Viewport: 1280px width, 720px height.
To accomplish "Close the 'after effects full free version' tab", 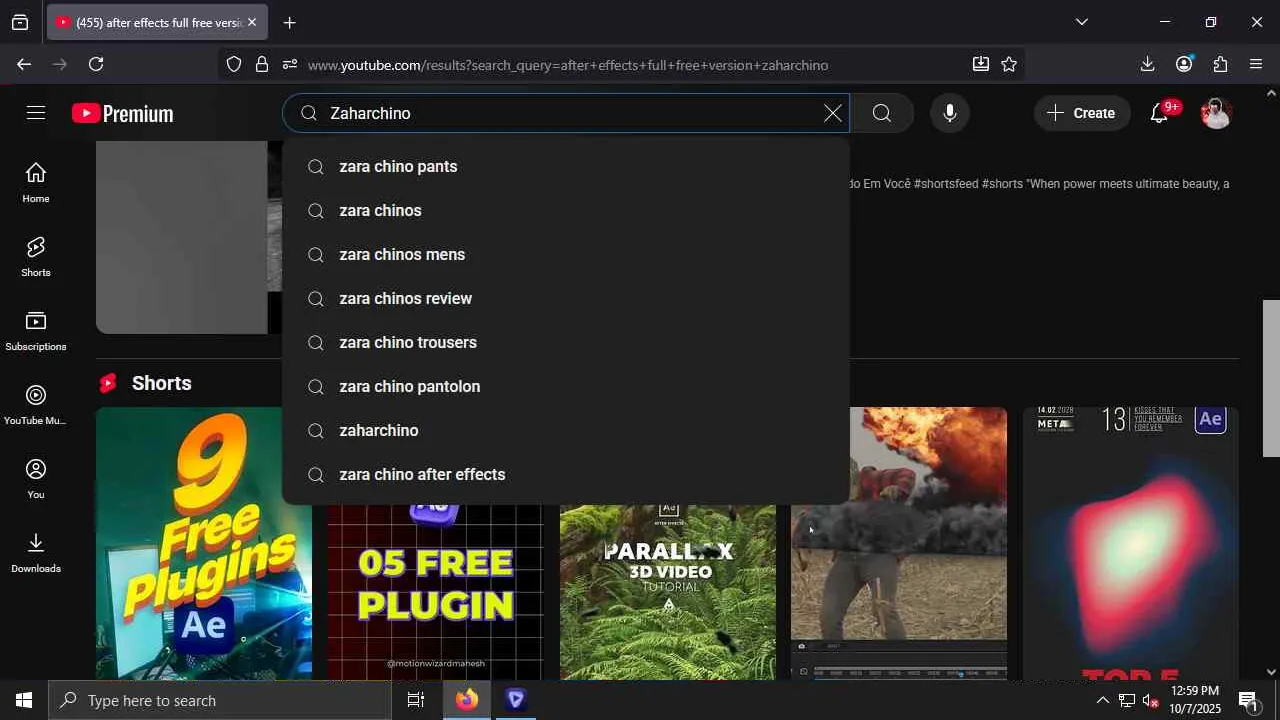I will pyautogui.click(x=251, y=22).
